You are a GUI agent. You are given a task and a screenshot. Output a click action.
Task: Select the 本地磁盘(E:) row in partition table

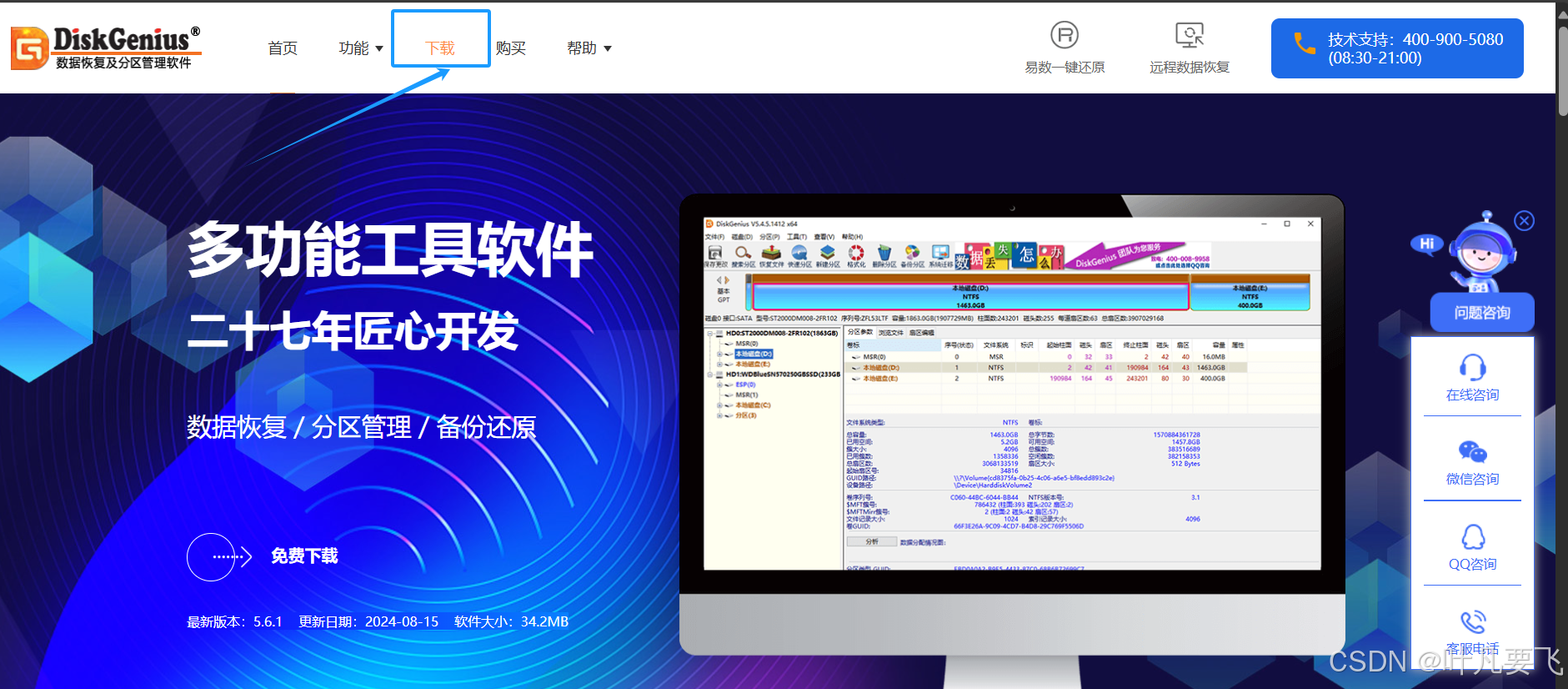[x=1046, y=379]
